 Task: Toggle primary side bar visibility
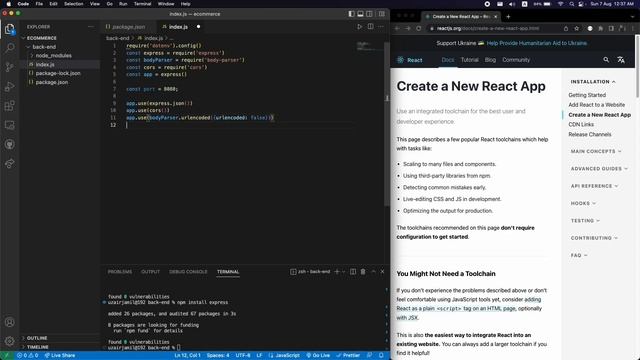point(351,14)
